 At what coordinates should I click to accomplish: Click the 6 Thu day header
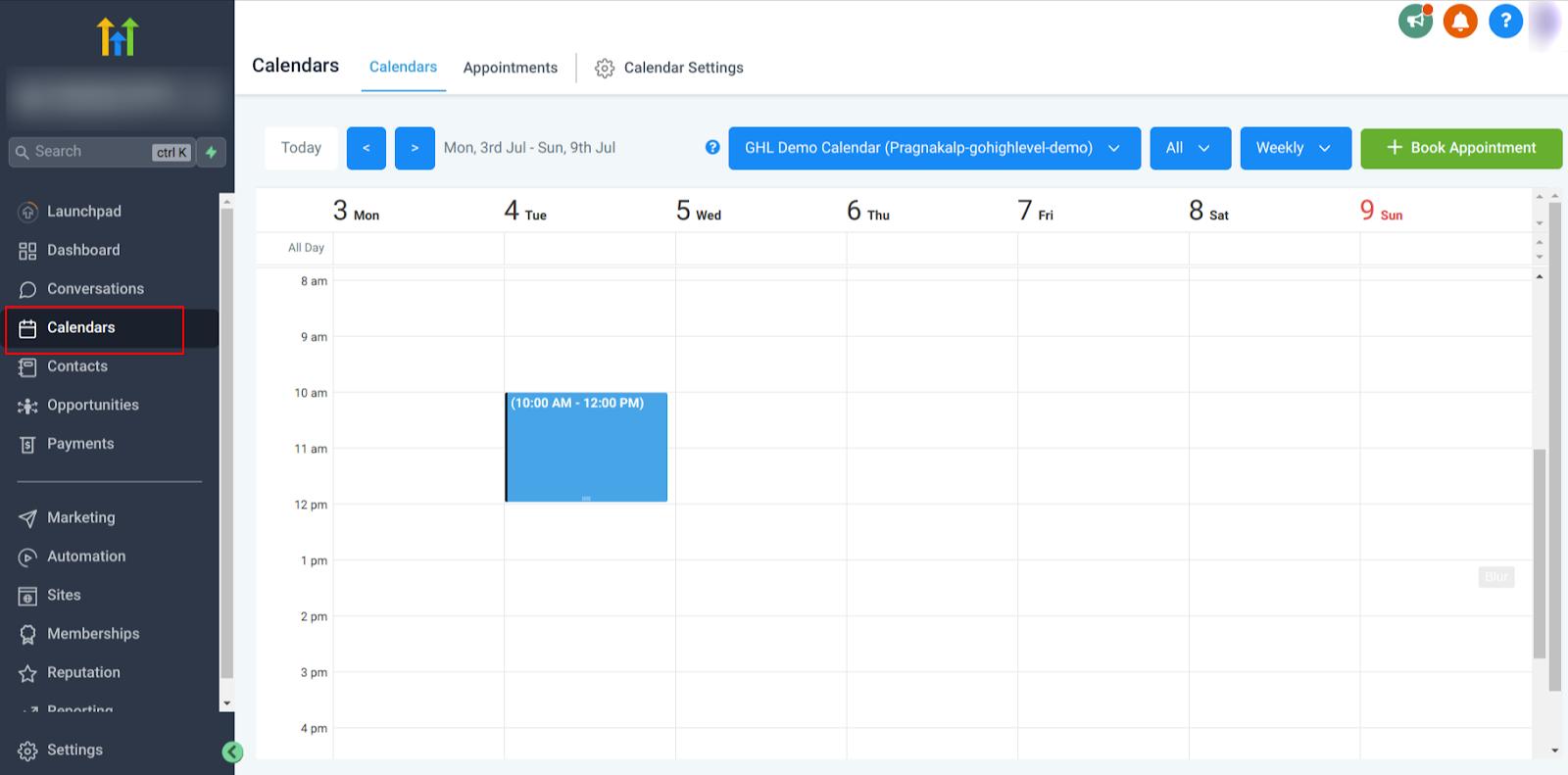pos(868,211)
